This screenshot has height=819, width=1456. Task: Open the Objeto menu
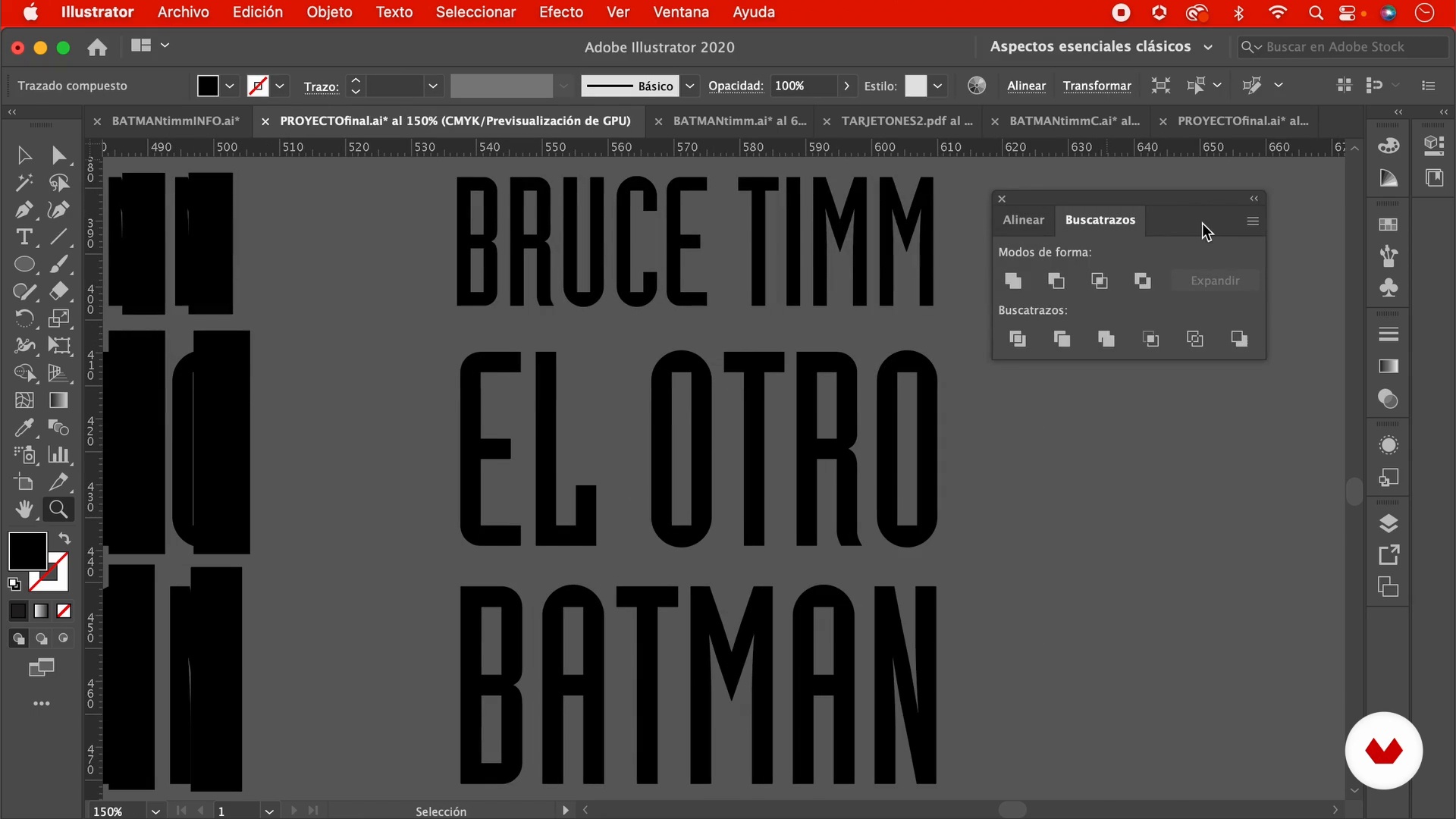click(x=329, y=12)
